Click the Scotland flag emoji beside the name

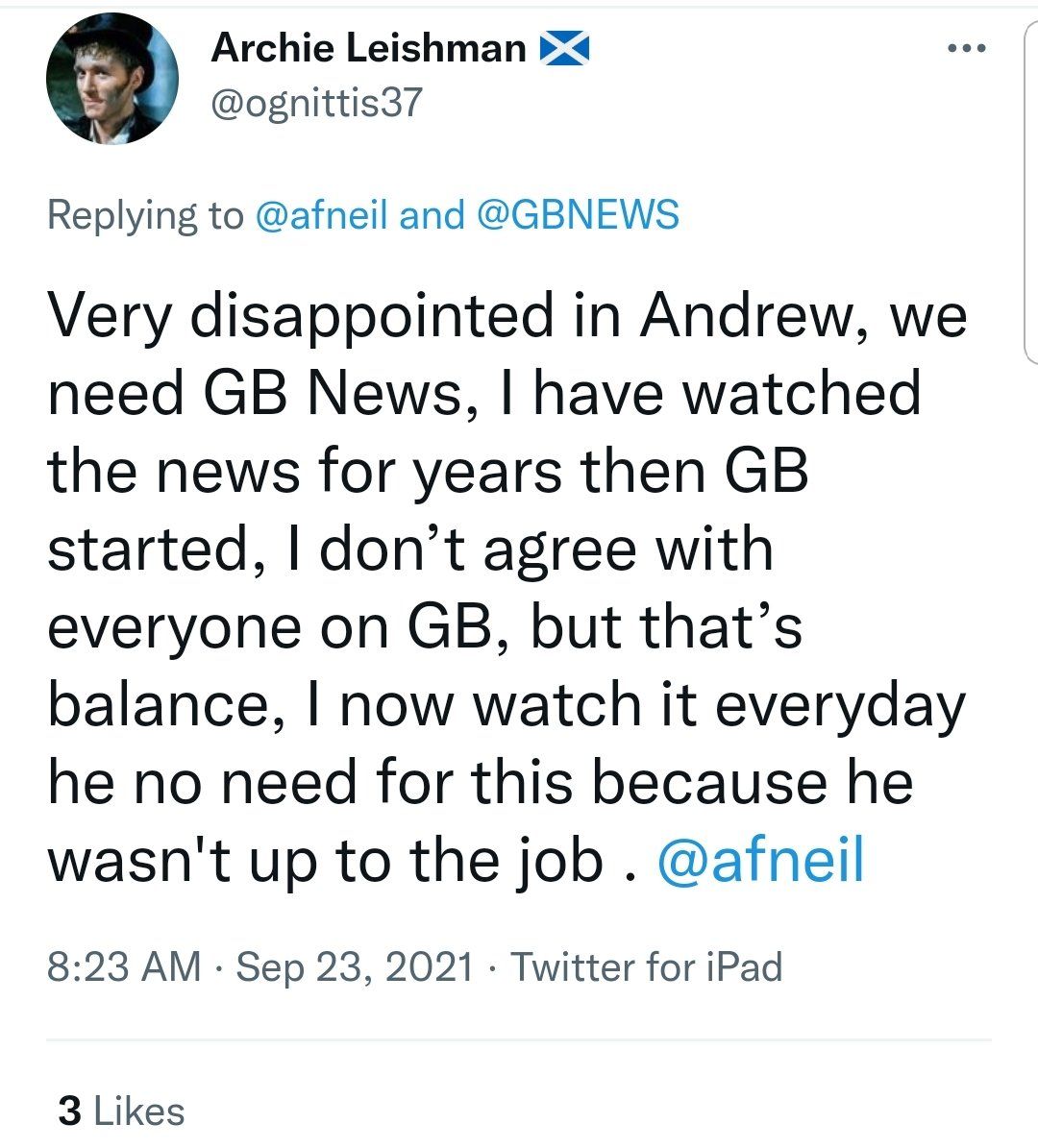pyautogui.click(x=564, y=48)
